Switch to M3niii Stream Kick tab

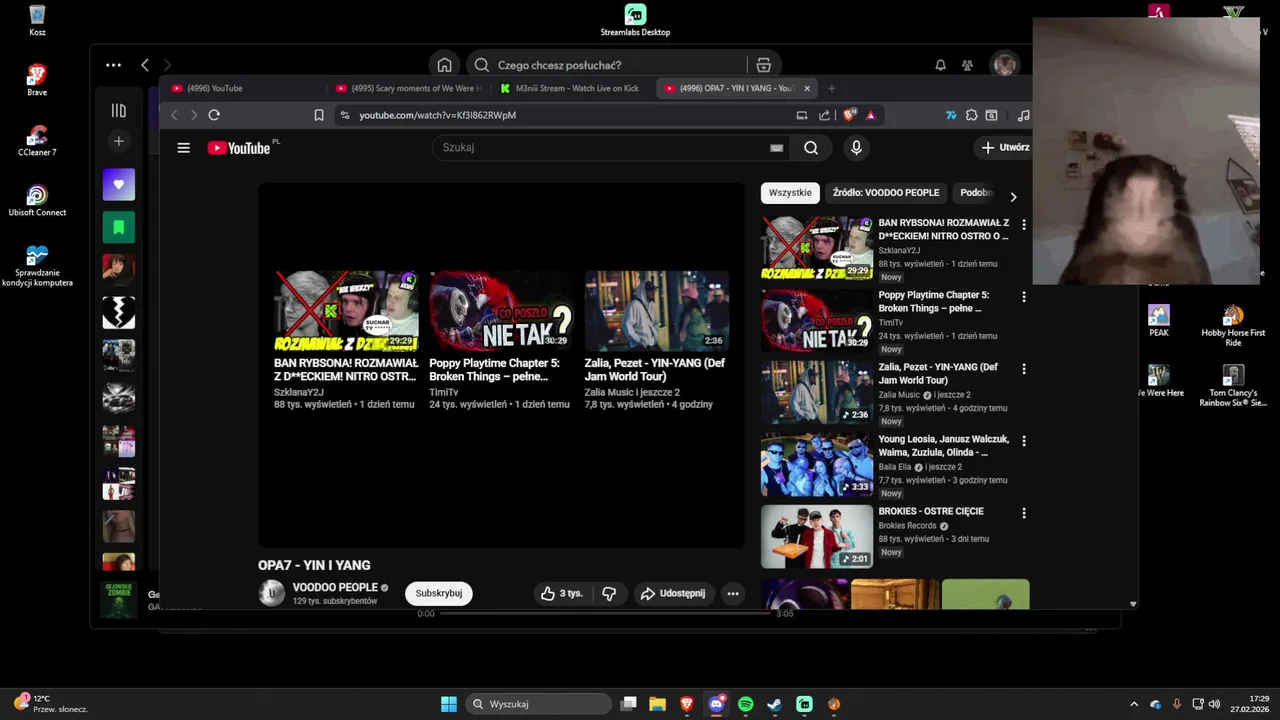(573, 88)
